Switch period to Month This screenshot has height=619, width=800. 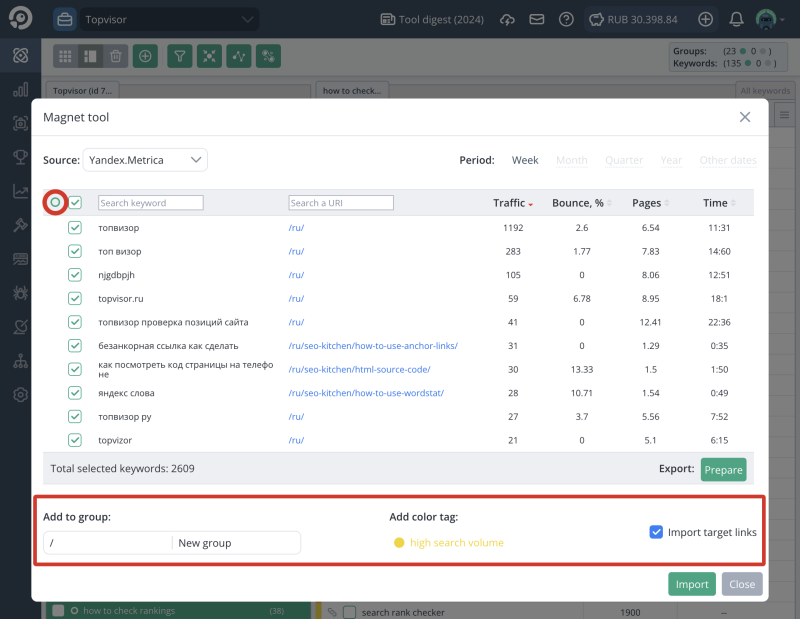click(571, 159)
